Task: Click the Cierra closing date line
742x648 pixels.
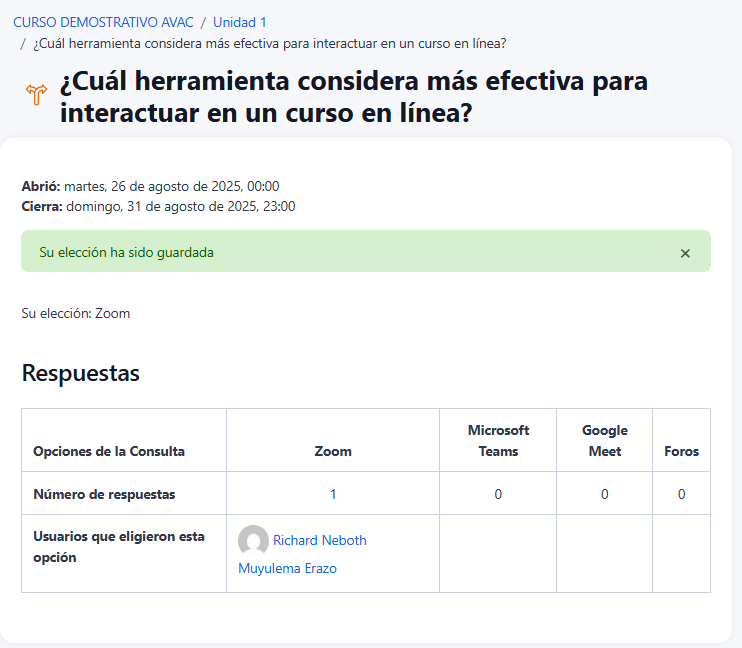Action: pyautogui.click(x=158, y=206)
